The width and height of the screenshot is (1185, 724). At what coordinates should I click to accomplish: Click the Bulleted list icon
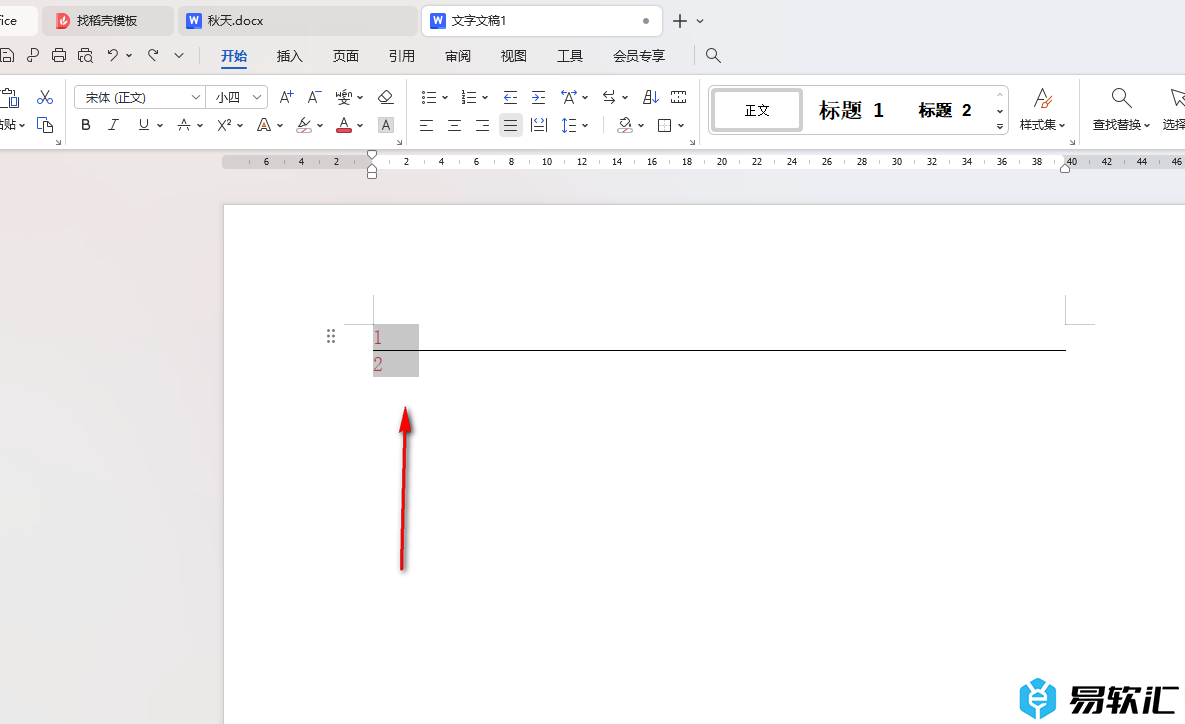tap(429, 97)
